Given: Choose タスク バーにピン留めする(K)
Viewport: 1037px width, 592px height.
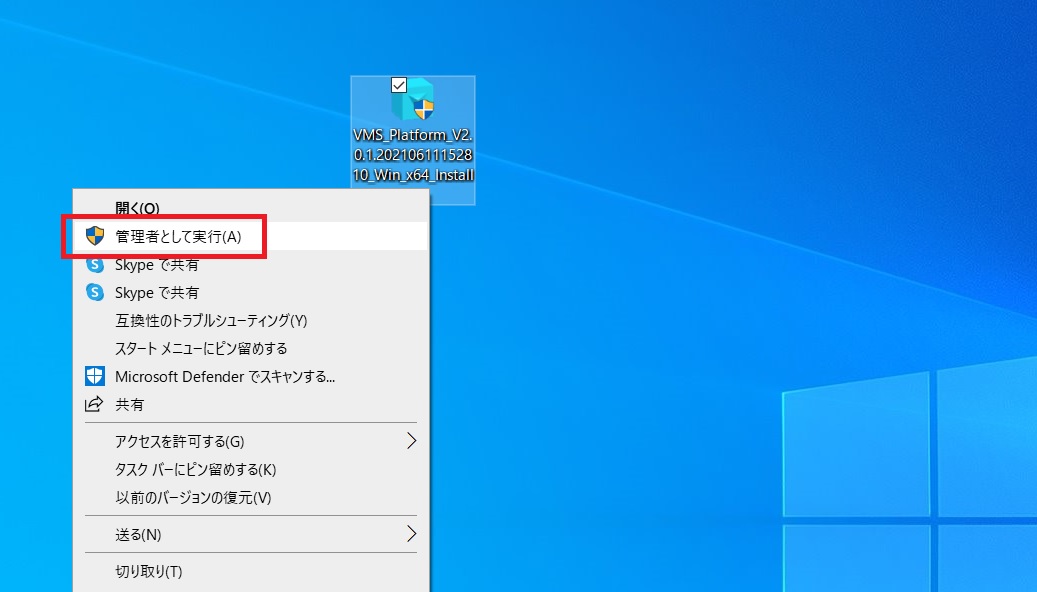Looking at the screenshot, I should click(251, 470).
